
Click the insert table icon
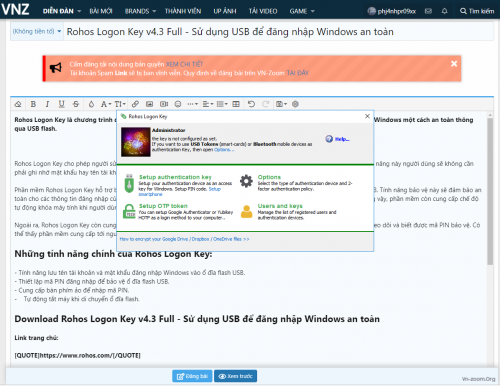236,104
